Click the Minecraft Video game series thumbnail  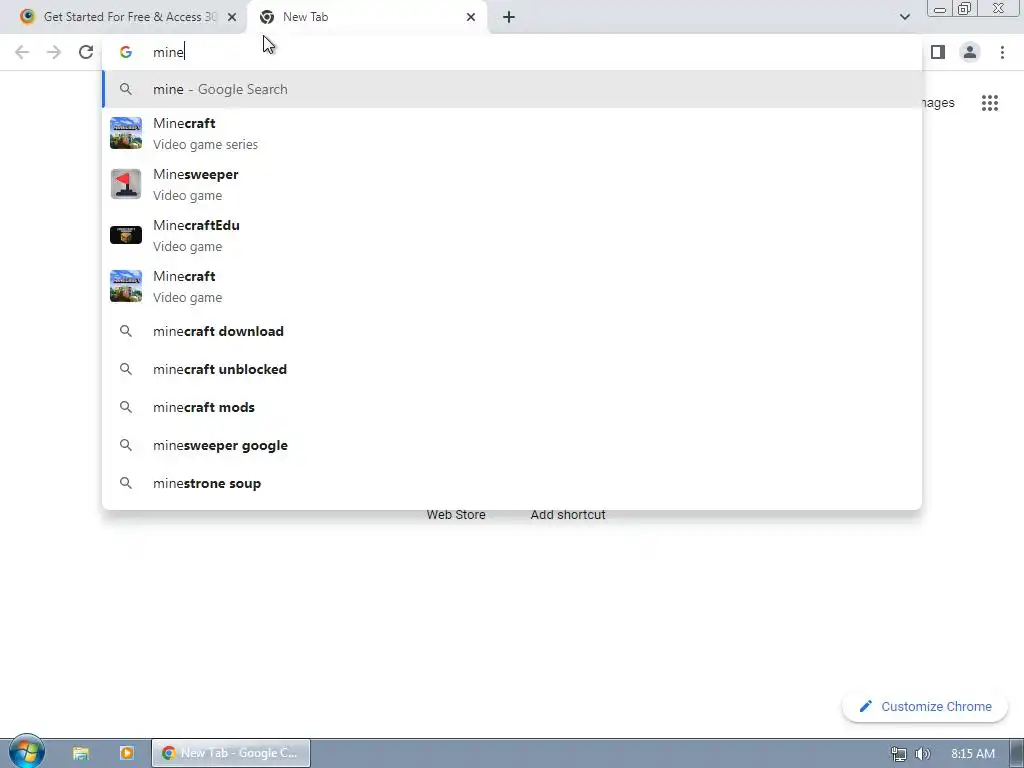coord(126,133)
